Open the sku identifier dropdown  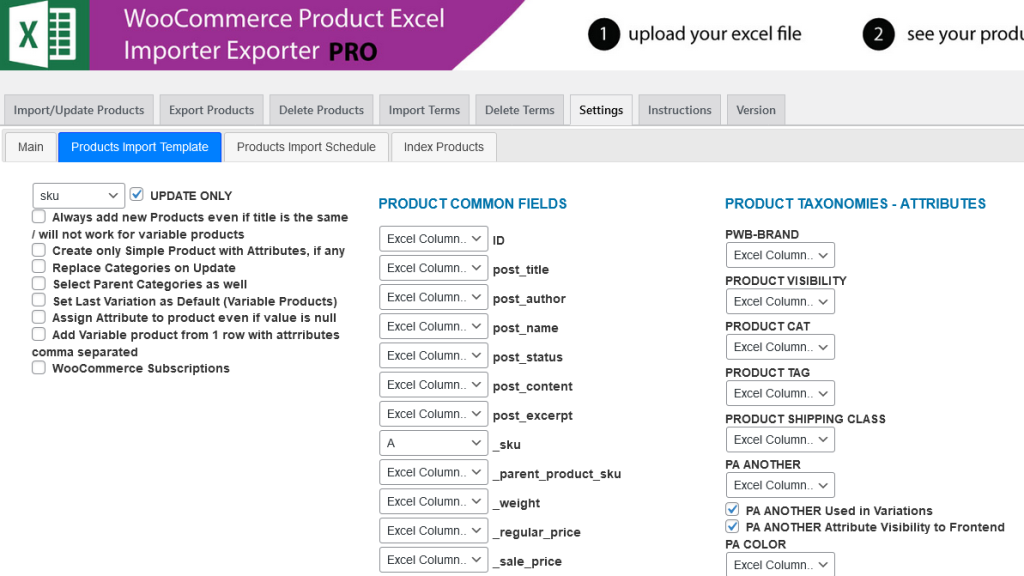[x=78, y=195]
